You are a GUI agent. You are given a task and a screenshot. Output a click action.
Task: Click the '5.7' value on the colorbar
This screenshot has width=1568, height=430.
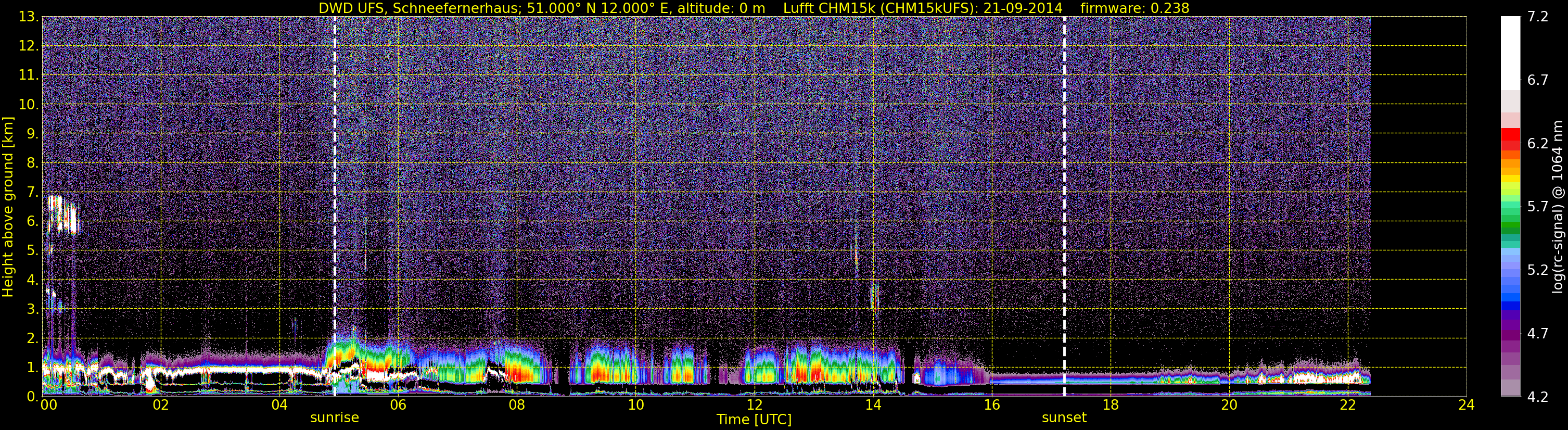coord(1538,207)
